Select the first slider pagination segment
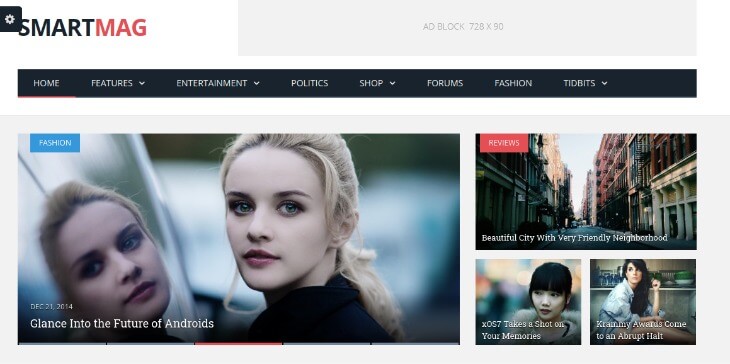The image size is (730, 364). click(62, 344)
